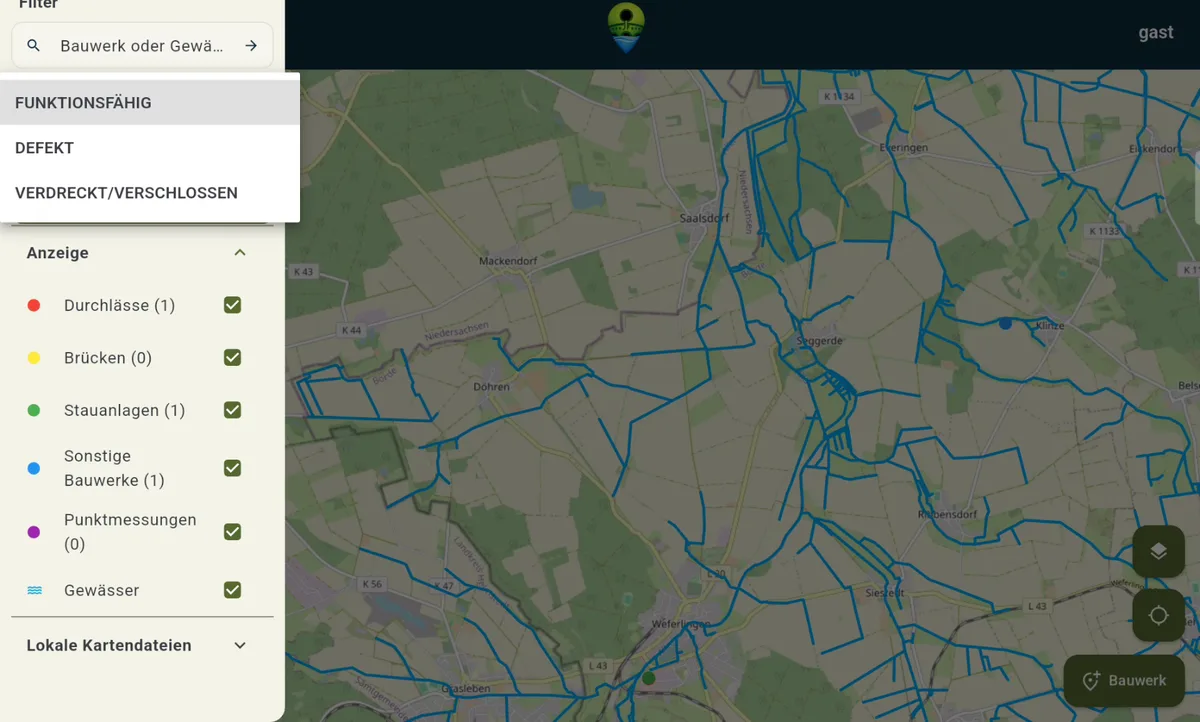Click the gast user label
1200x722 pixels.
click(x=1156, y=32)
